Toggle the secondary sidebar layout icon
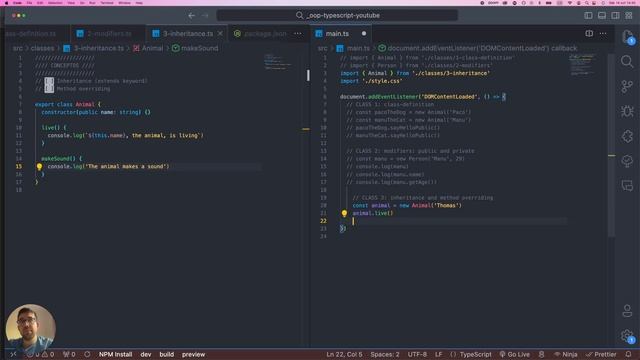640x360 pixels. (x=615, y=16)
